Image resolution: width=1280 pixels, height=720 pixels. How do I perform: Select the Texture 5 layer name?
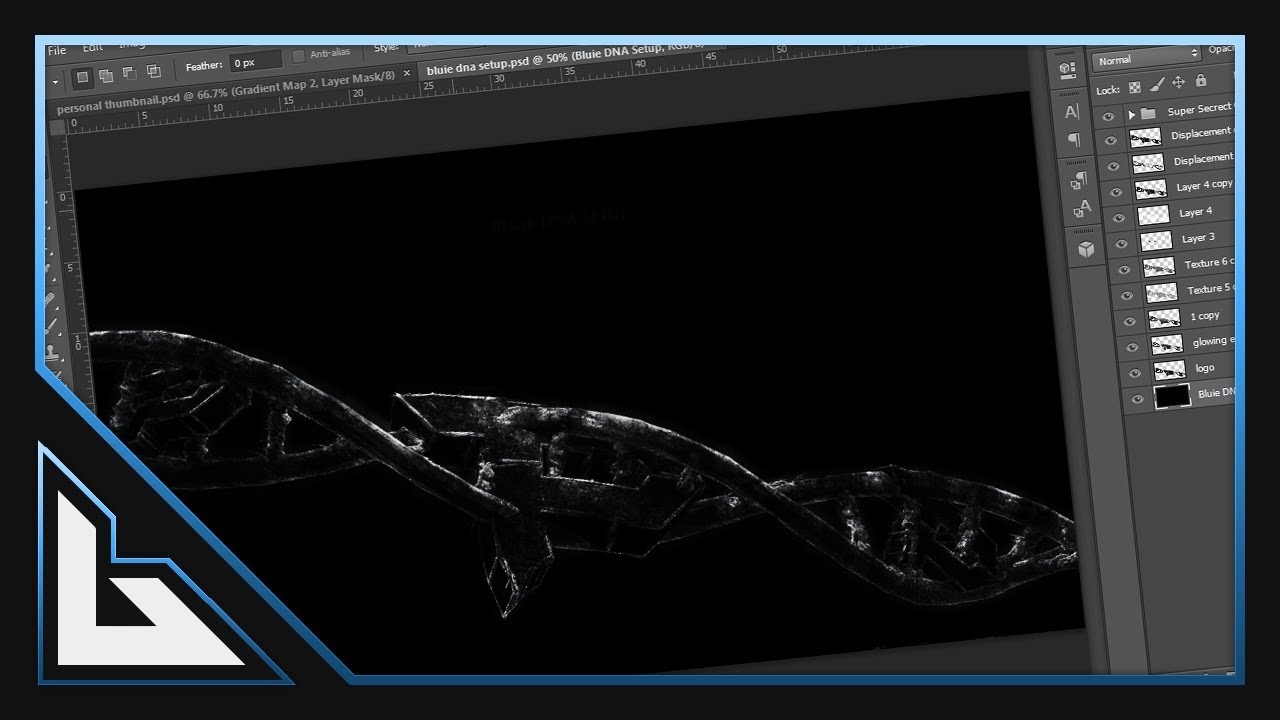point(1212,289)
